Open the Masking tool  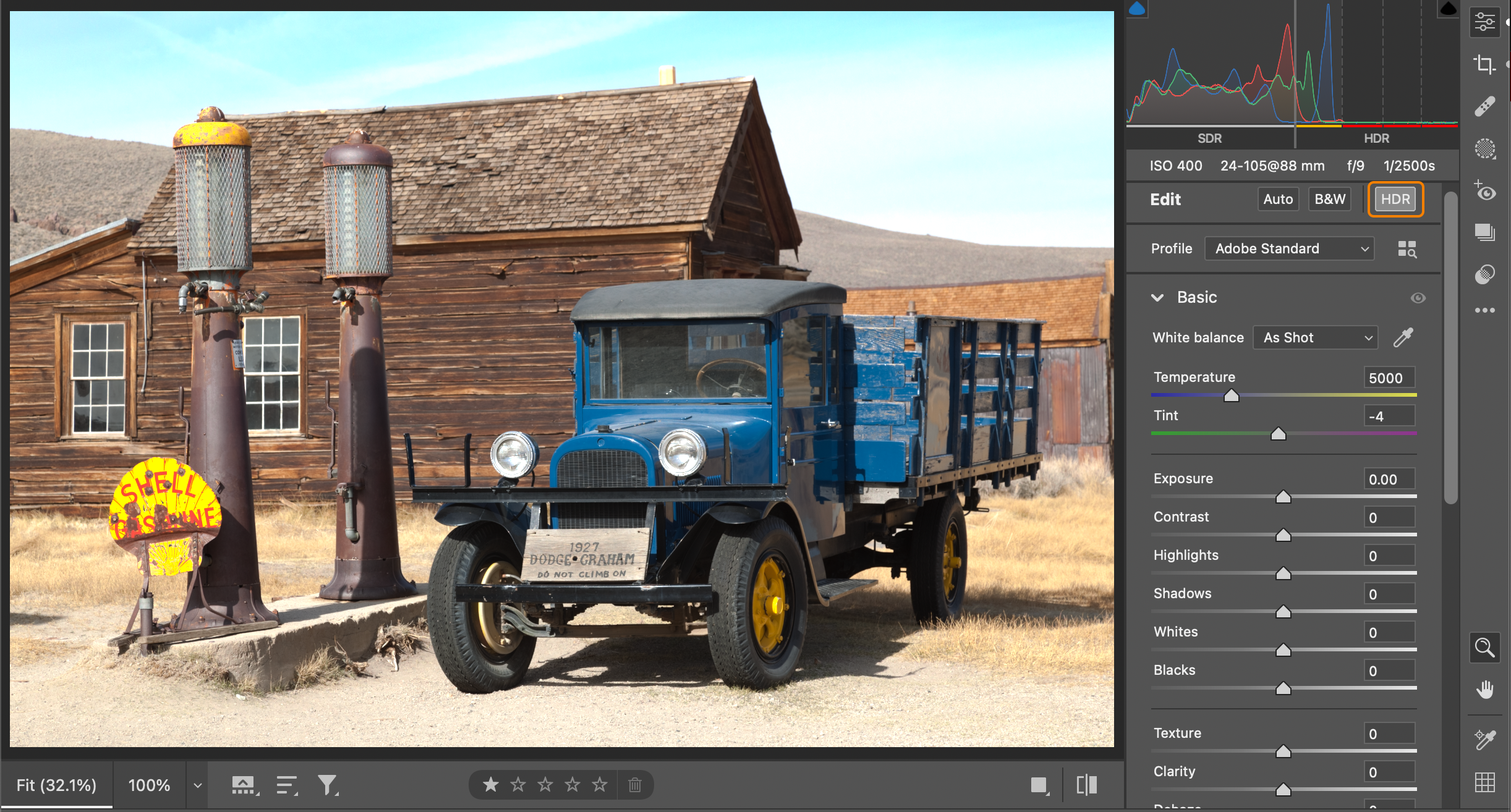pos(1484,148)
